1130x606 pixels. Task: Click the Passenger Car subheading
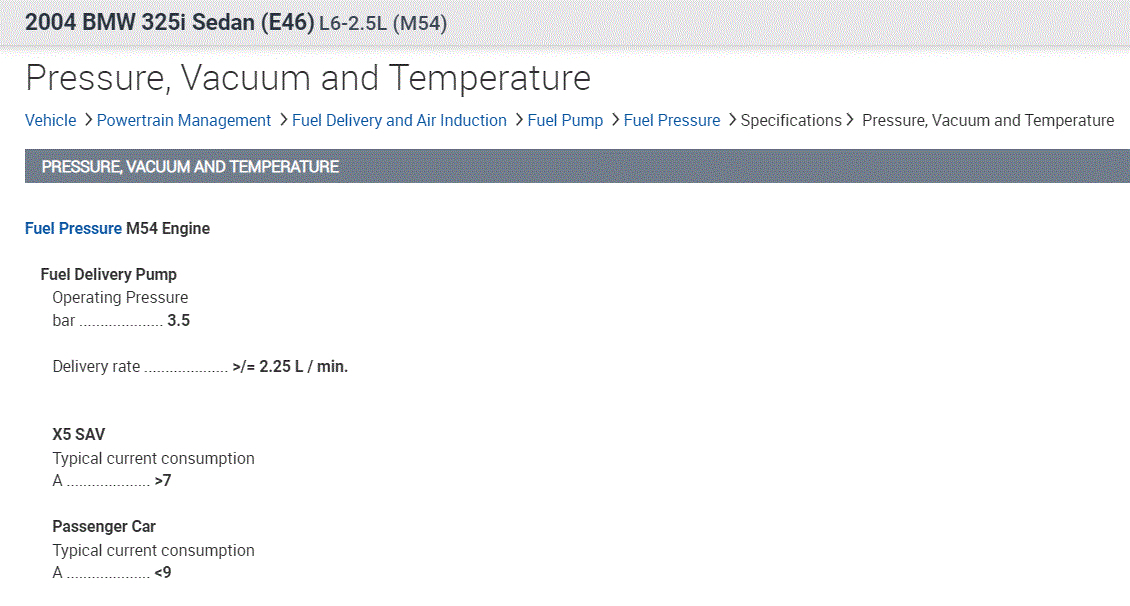click(104, 526)
